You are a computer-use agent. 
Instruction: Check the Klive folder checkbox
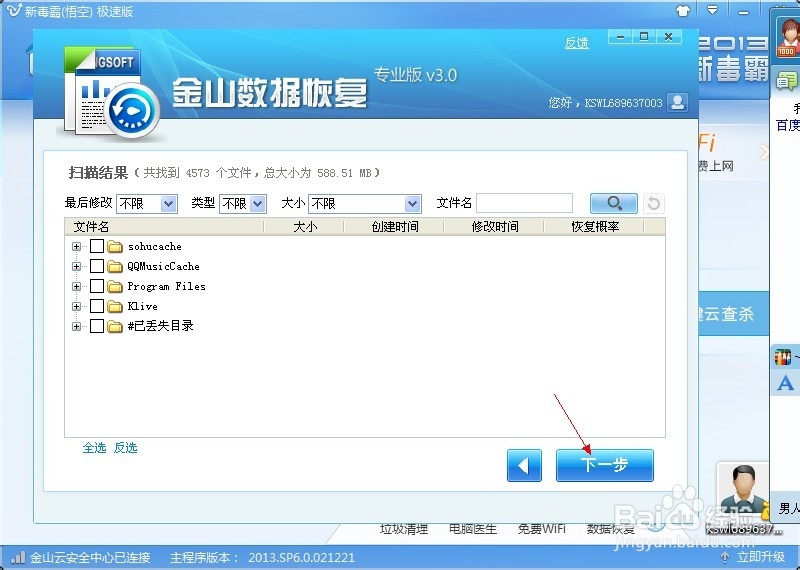coord(97,306)
